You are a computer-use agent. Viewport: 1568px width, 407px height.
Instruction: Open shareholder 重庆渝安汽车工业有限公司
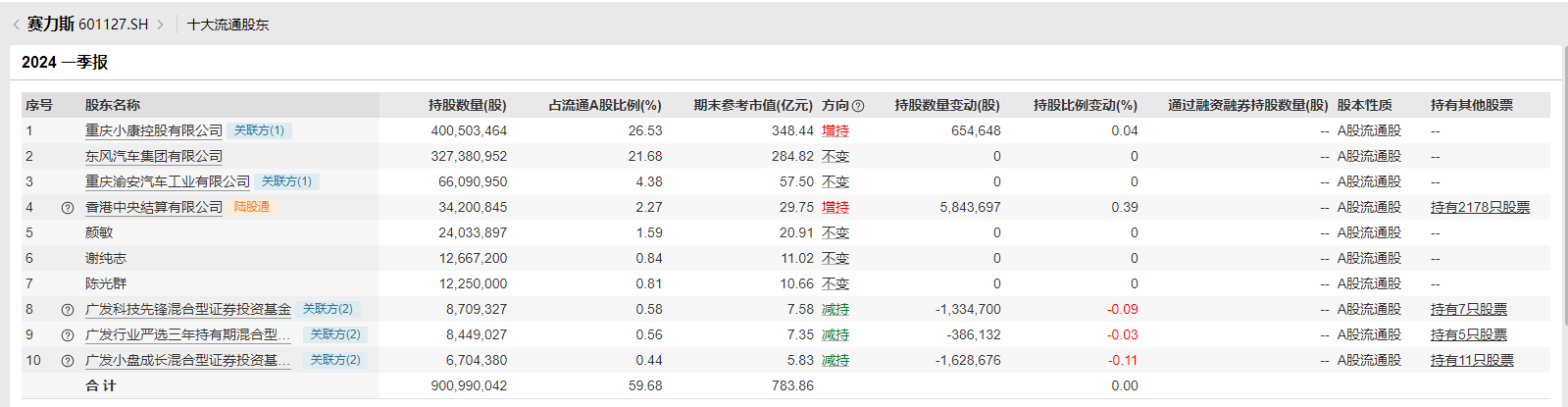click(168, 181)
